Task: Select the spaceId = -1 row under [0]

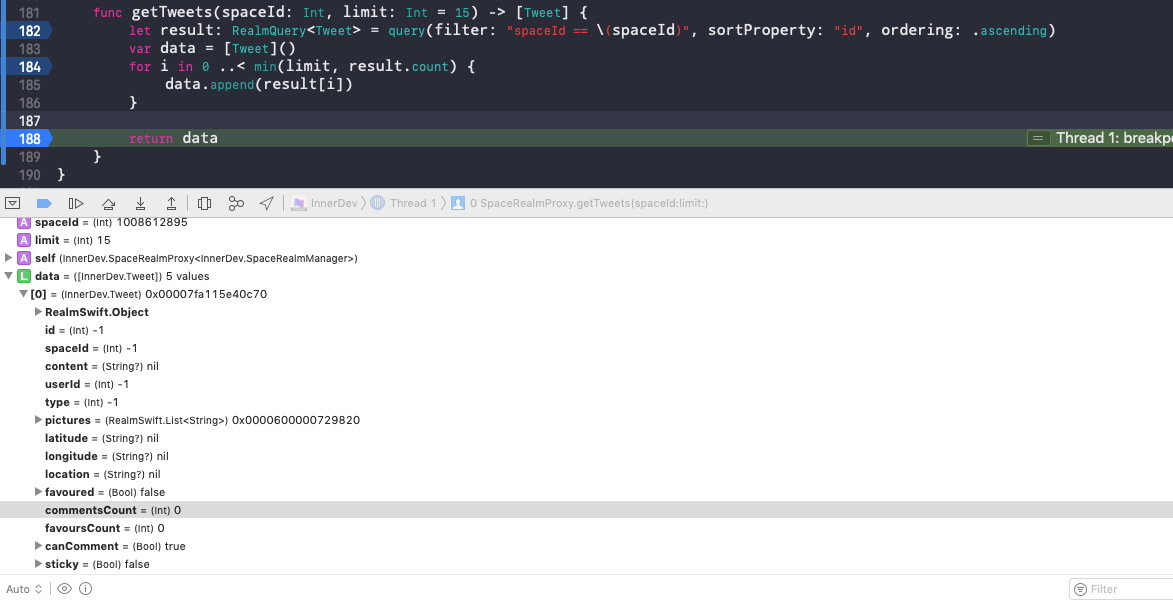Action: pyautogui.click(x=586, y=348)
